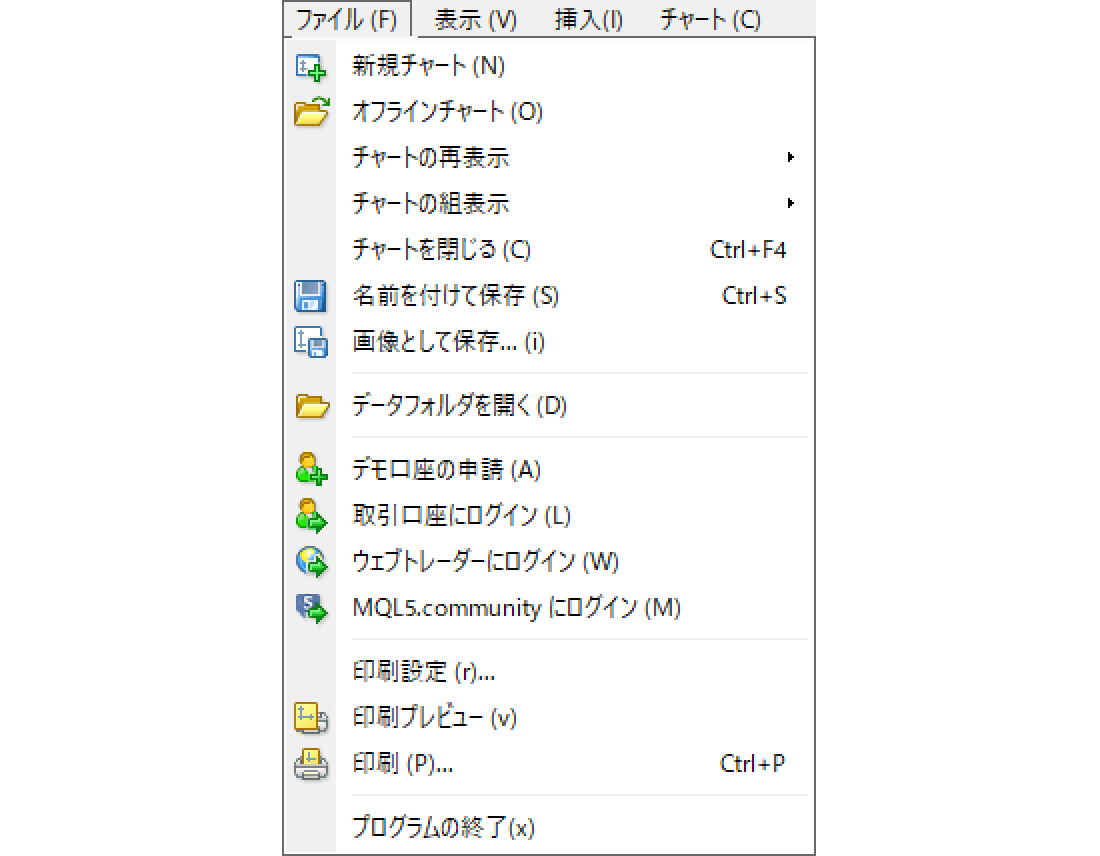Select チャートの再表示 menu entry

(x=431, y=157)
